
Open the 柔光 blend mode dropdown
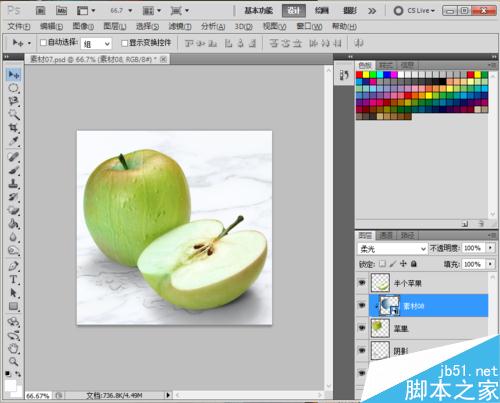[392, 249]
